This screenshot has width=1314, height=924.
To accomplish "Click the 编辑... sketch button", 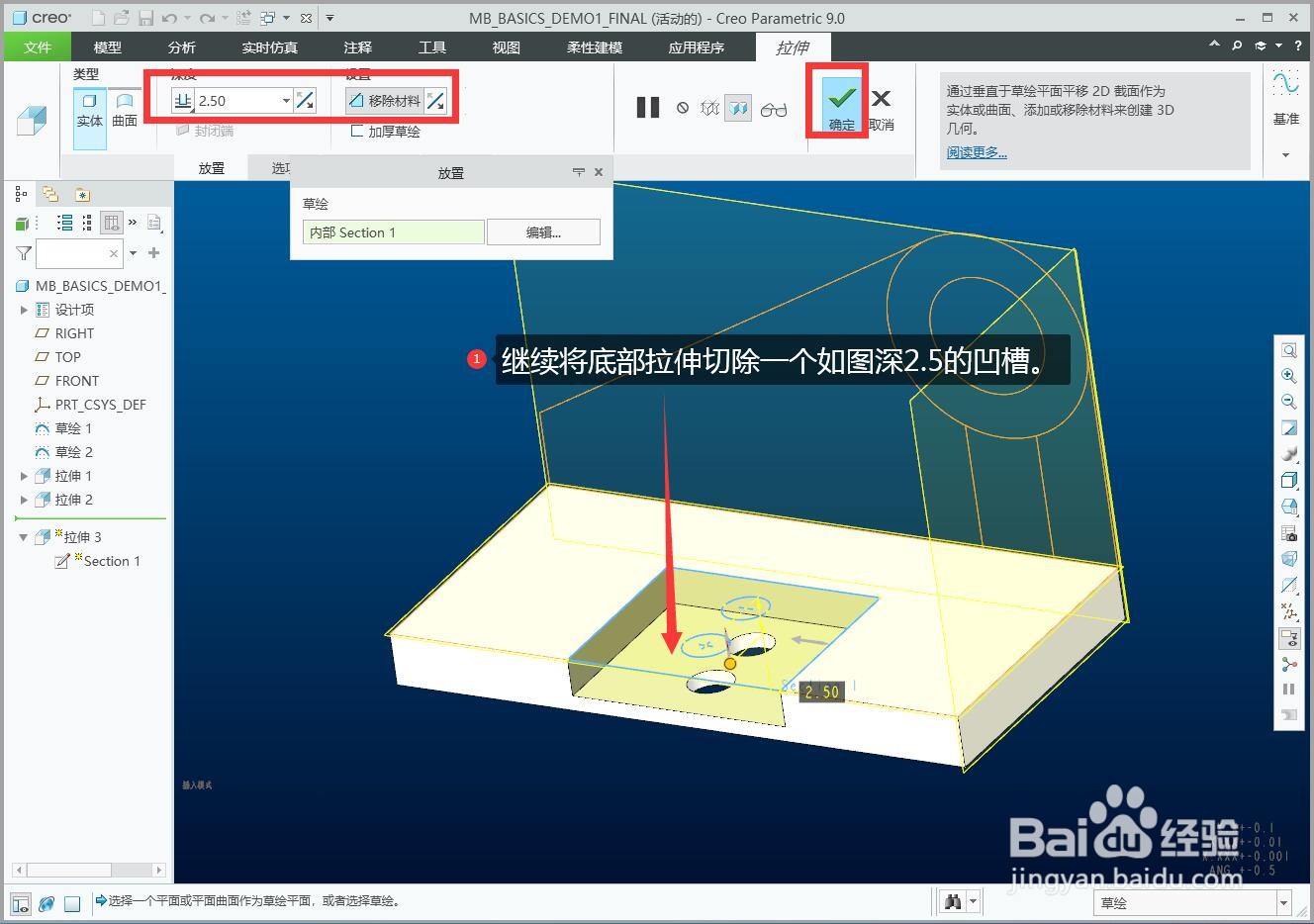I will [x=543, y=232].
